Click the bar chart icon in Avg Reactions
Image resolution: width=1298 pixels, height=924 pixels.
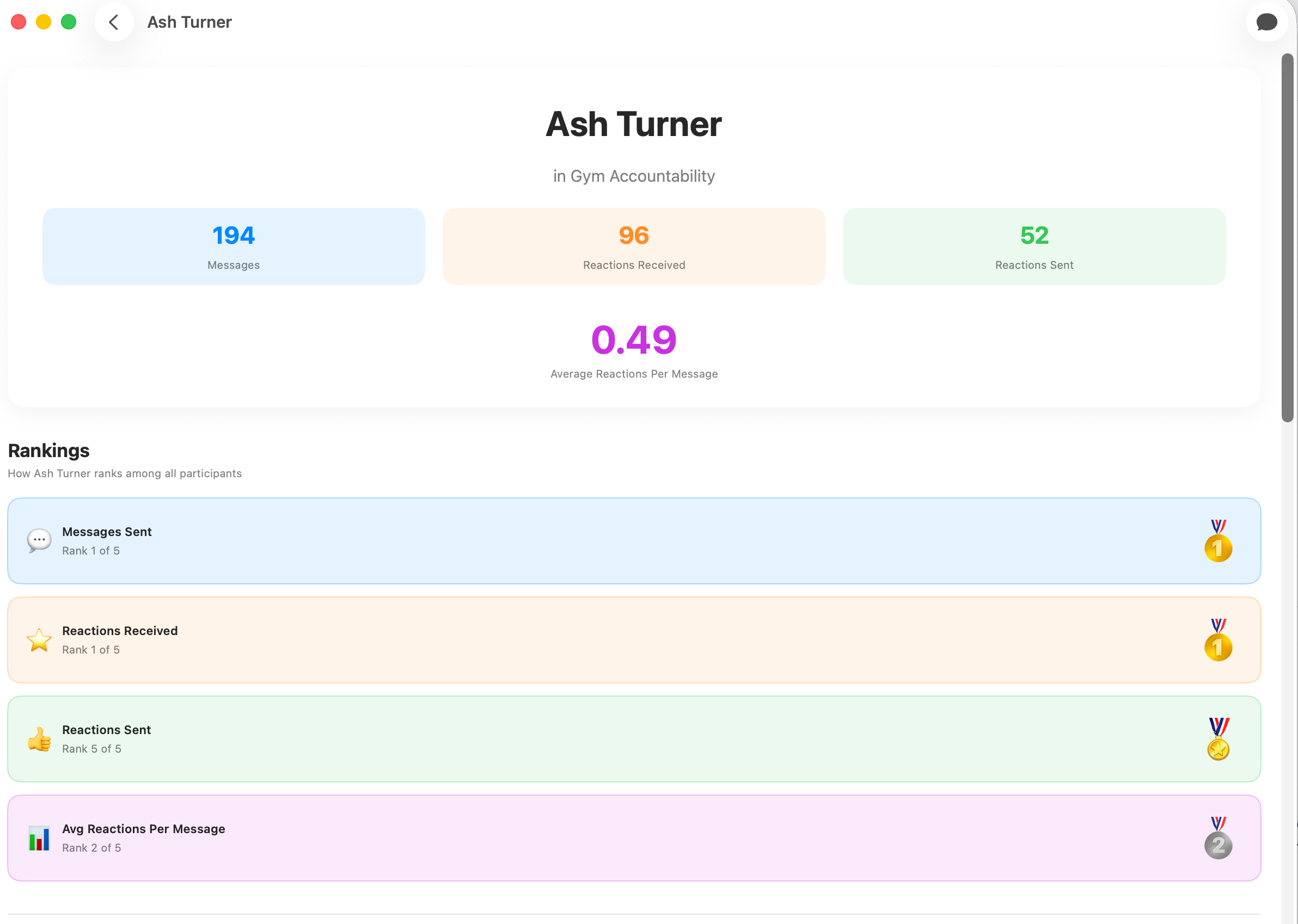[39, 838]
